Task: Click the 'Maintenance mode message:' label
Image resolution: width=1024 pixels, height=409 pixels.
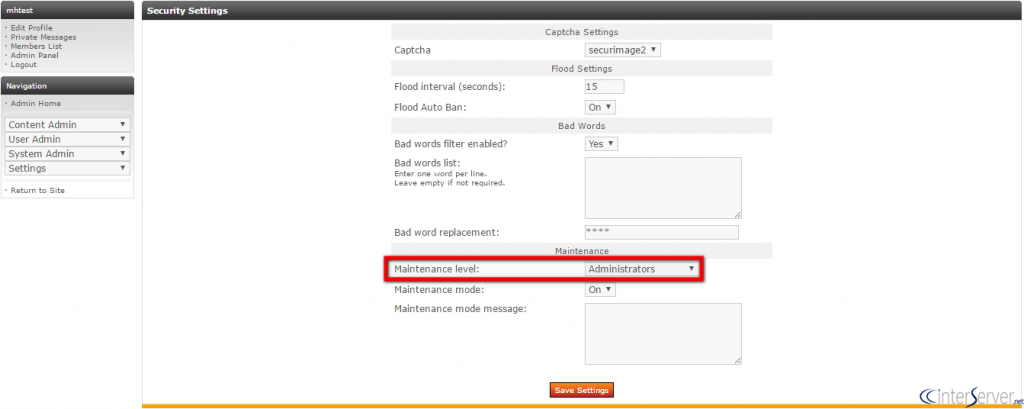Action: coord(460,308)
